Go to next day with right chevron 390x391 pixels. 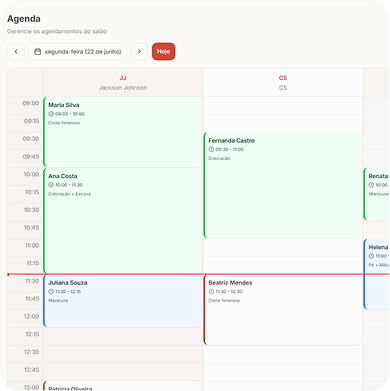click(139, 51)
